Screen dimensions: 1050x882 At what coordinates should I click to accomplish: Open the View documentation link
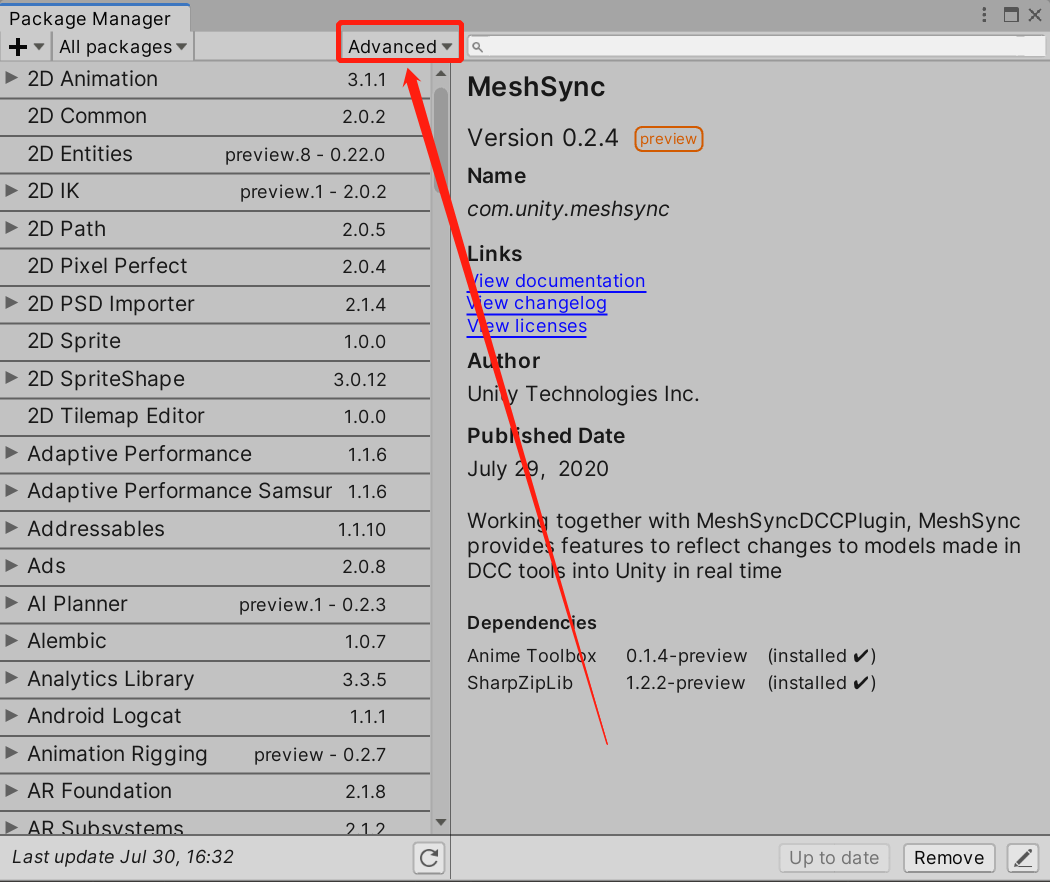[x=556, y=281]
